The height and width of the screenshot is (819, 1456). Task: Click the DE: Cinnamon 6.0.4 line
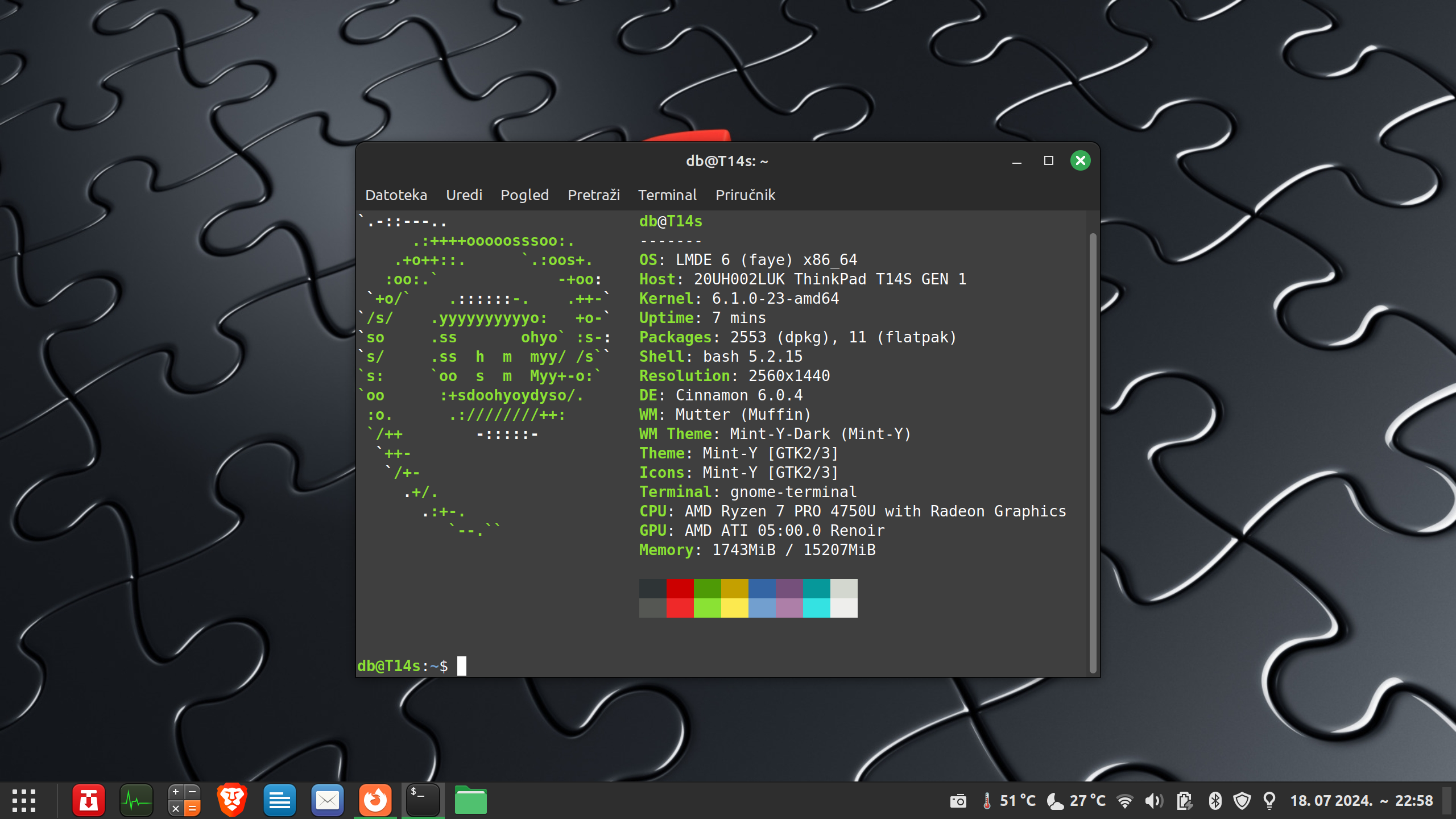(721, 395)
